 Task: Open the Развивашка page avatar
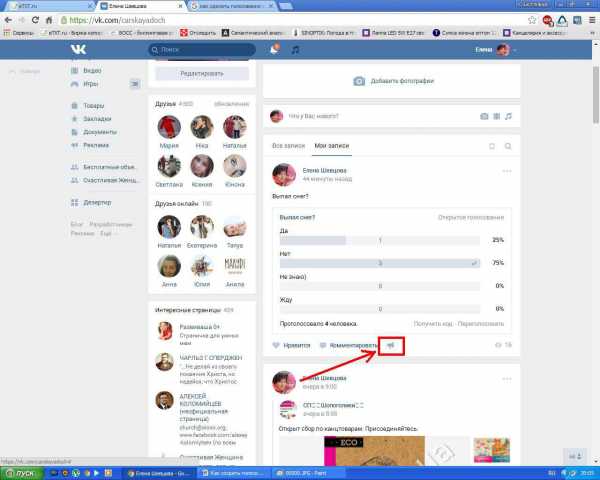click(x=165, y=331)
